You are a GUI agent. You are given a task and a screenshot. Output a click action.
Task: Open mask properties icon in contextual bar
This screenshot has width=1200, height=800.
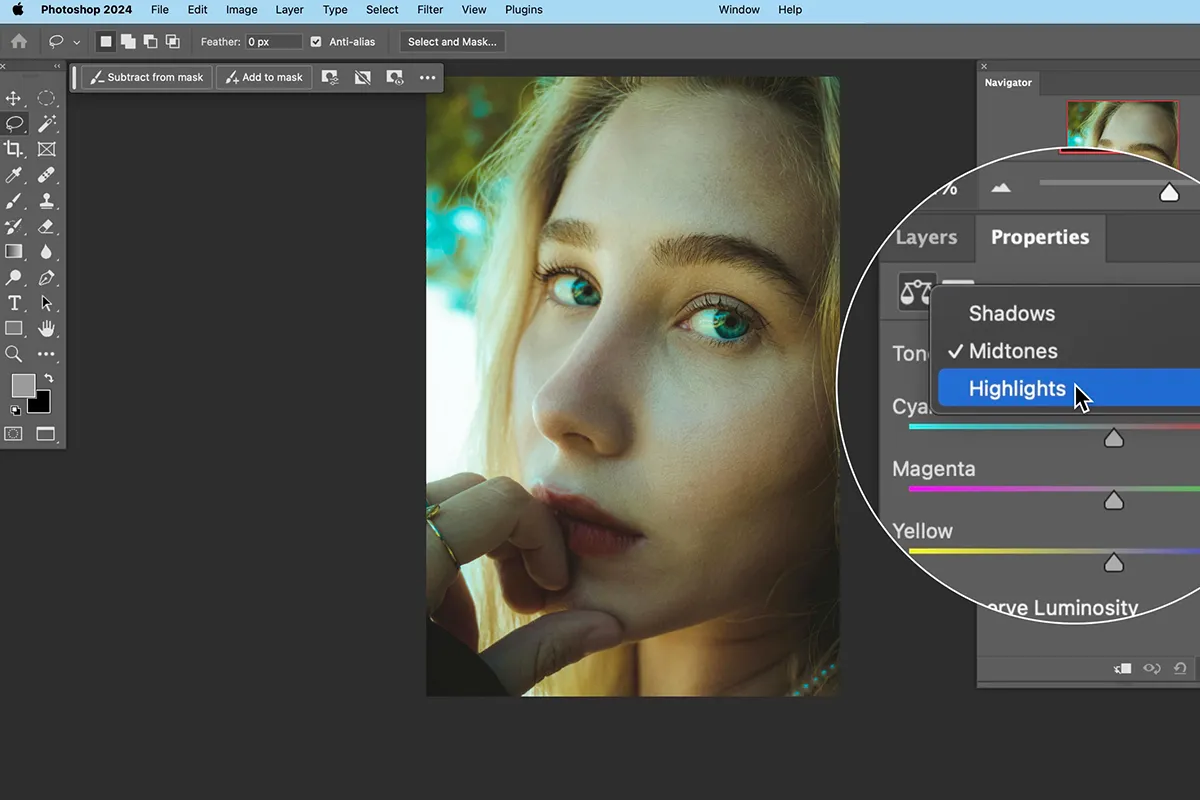coord(330,77)
